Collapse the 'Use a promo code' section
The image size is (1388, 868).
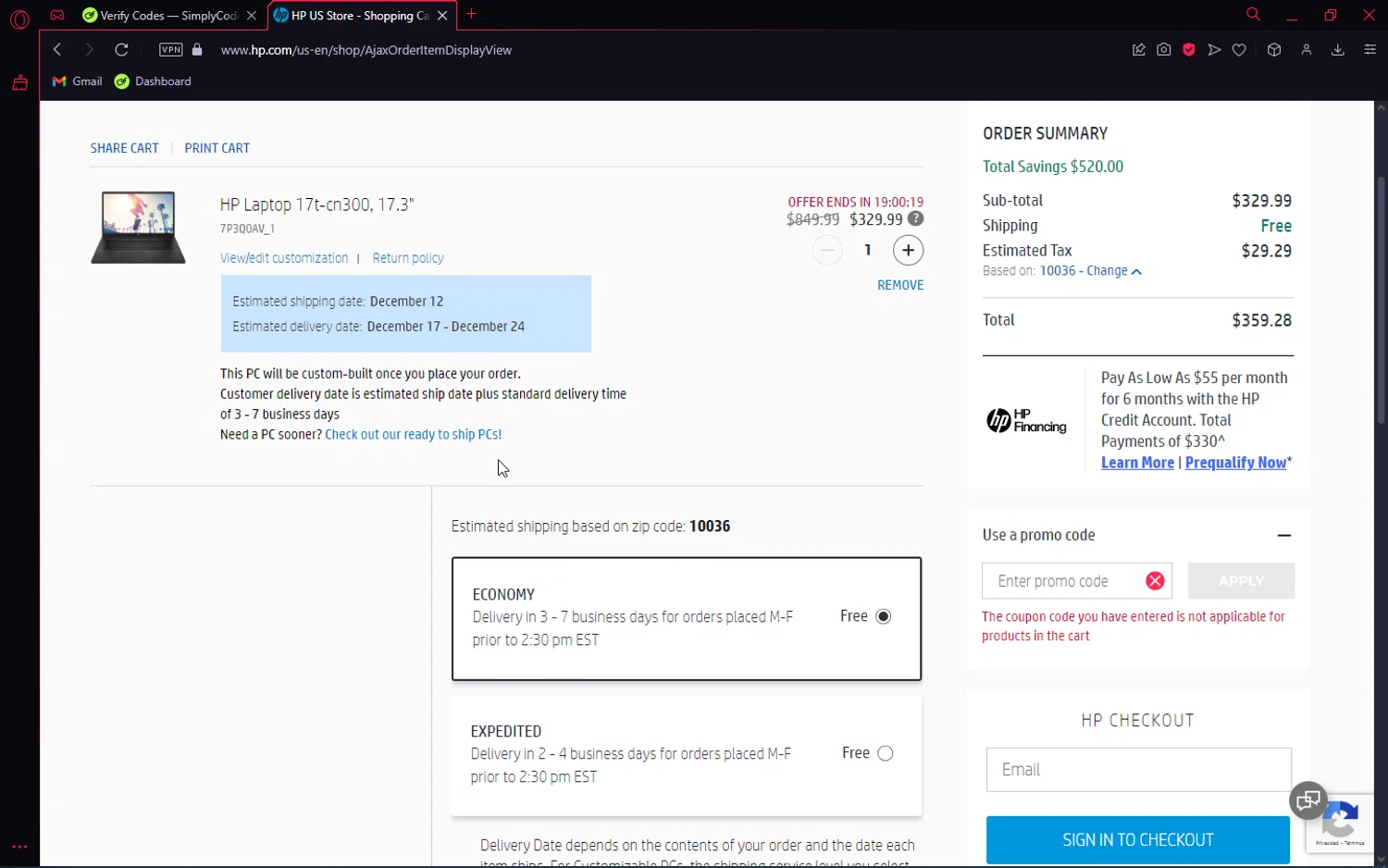point(1284,535)
